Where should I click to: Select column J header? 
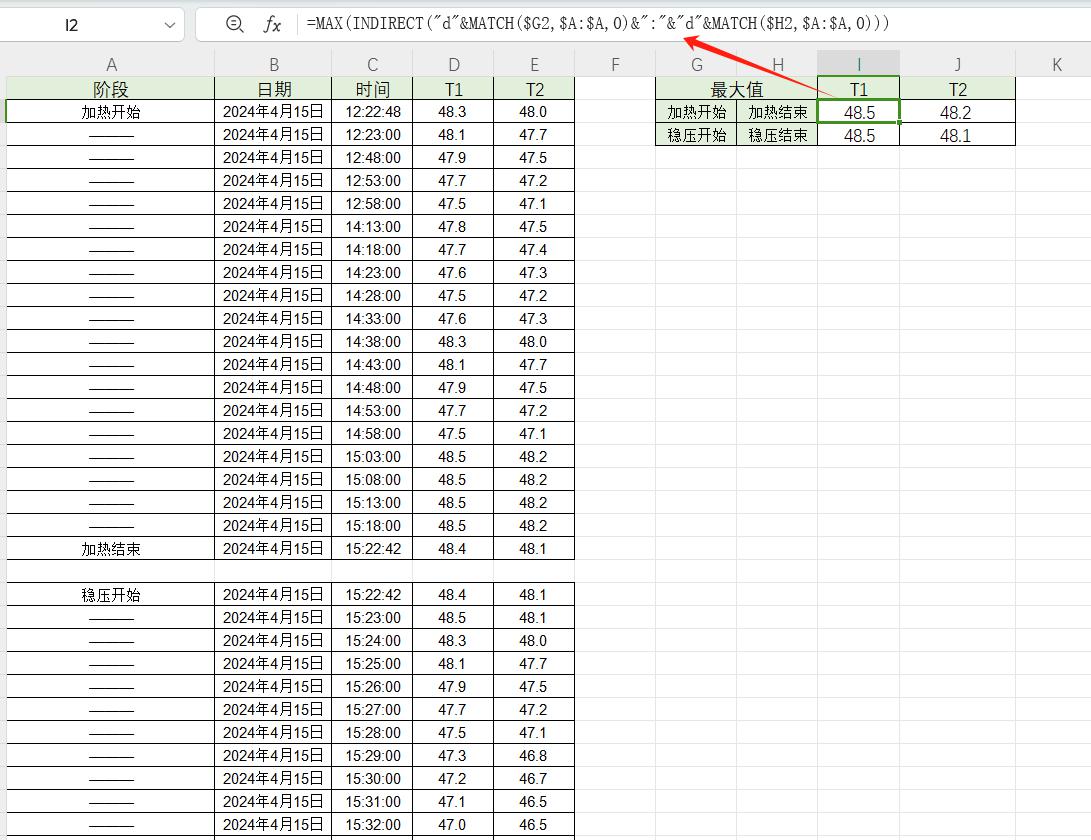coord(957,65)
